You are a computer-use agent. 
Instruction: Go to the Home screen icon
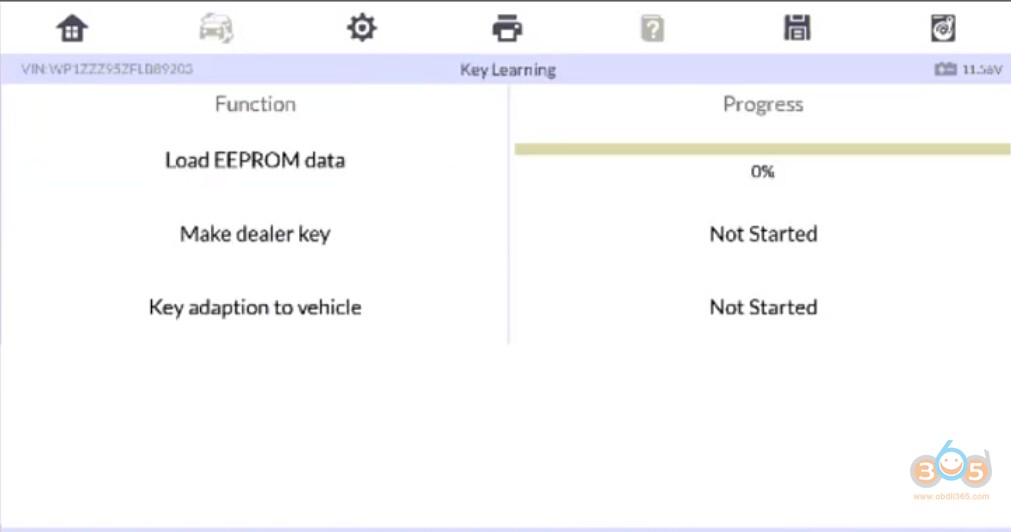pos(72,28)
